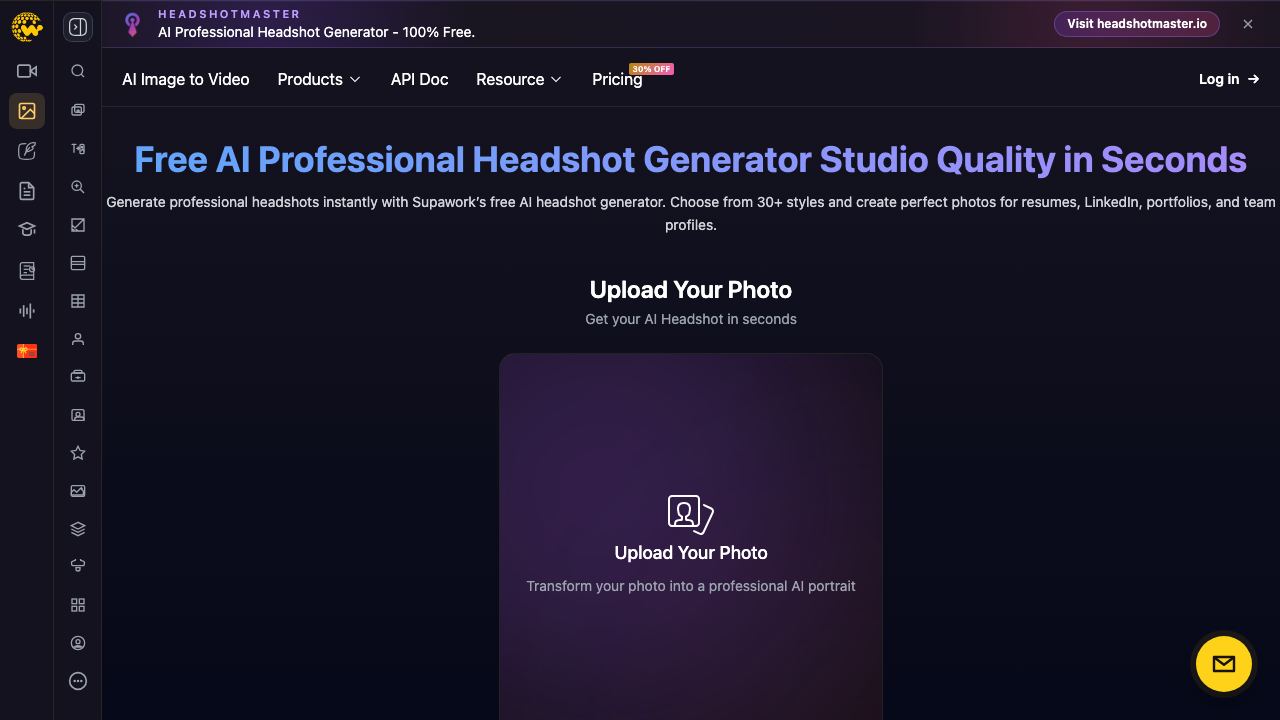
Task: Select the resize square arrow icon
Action: click(78, 225)
